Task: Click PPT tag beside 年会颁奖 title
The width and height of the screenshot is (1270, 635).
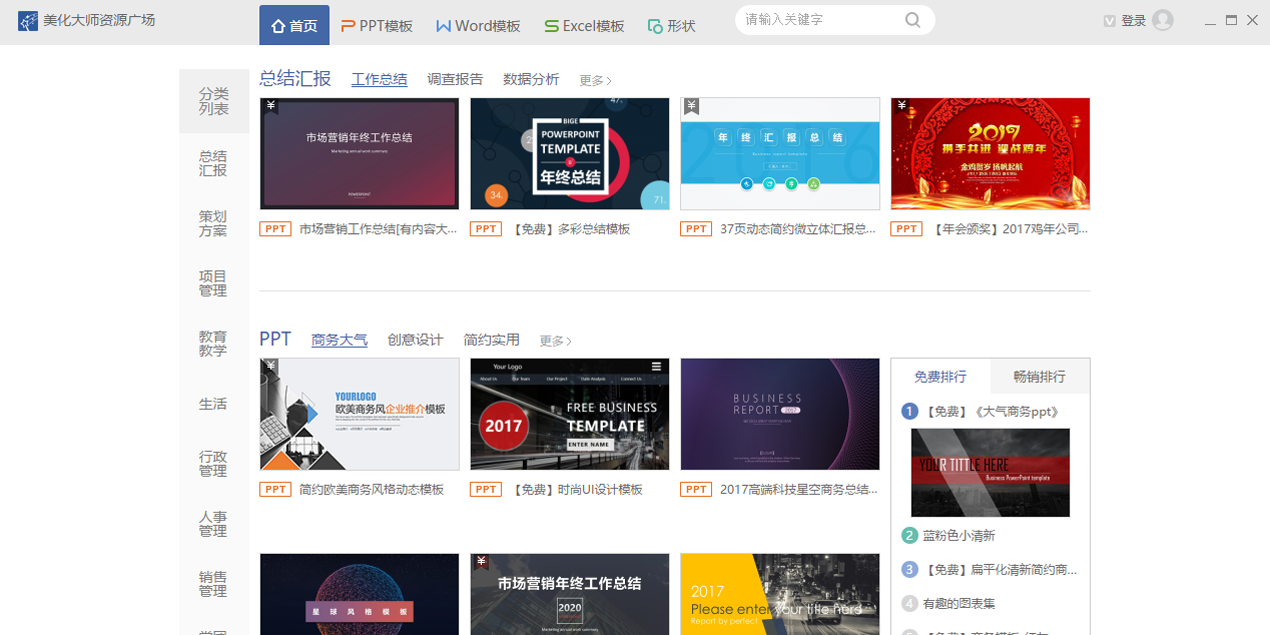Action: (x=905, y=229)
